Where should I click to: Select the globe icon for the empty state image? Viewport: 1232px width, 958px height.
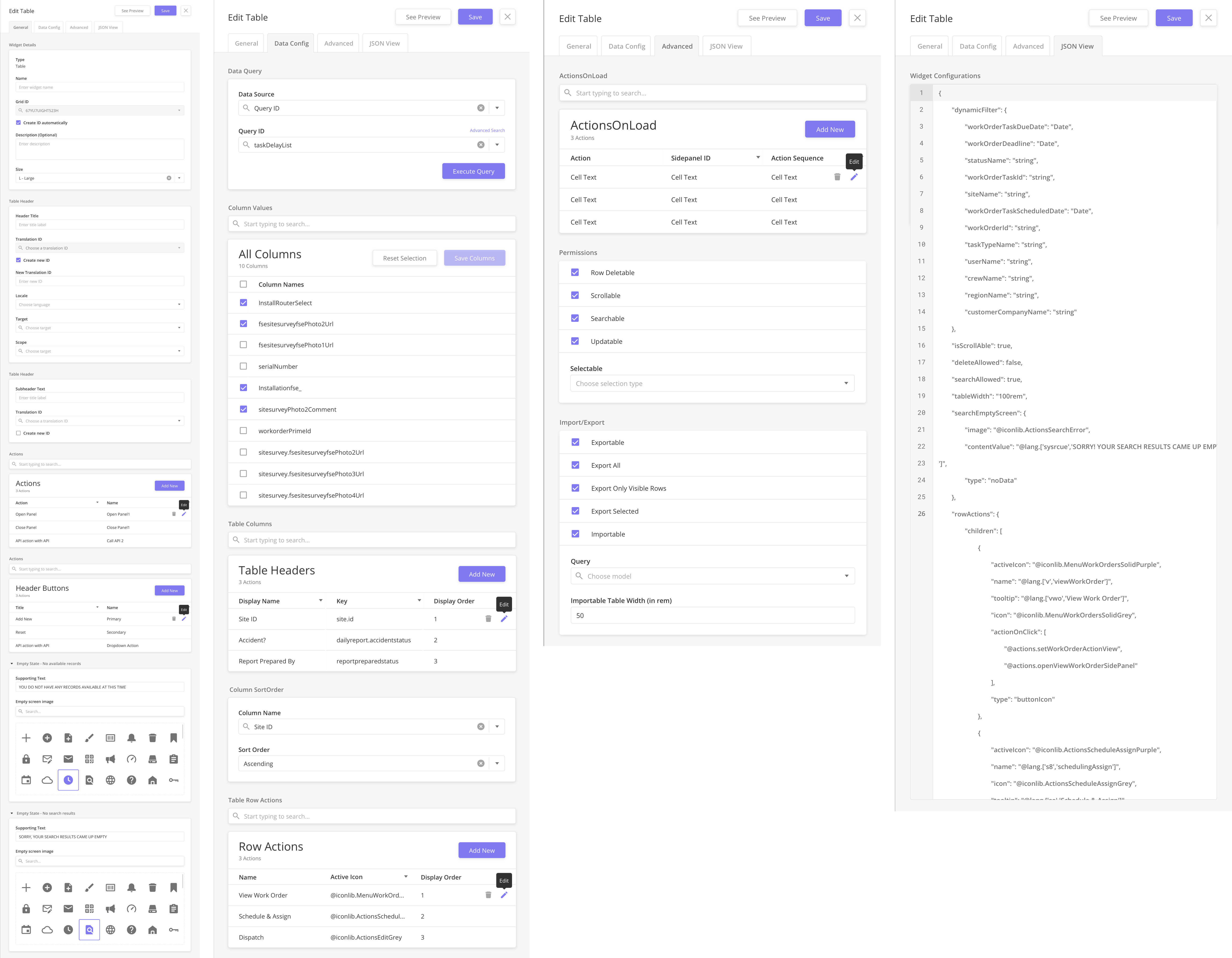click(x=111, y=780)
